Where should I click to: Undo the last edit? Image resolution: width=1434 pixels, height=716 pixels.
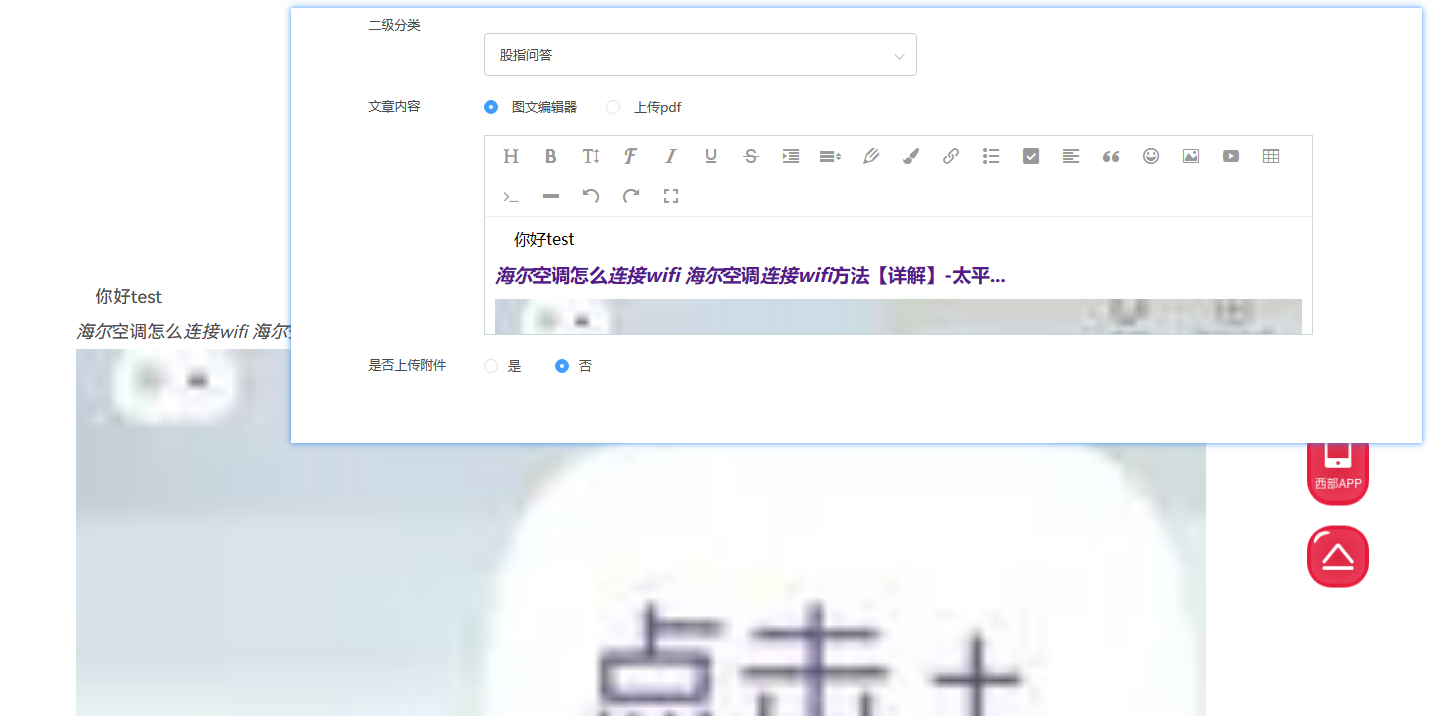pyautogui.click(x=591, y=196)
